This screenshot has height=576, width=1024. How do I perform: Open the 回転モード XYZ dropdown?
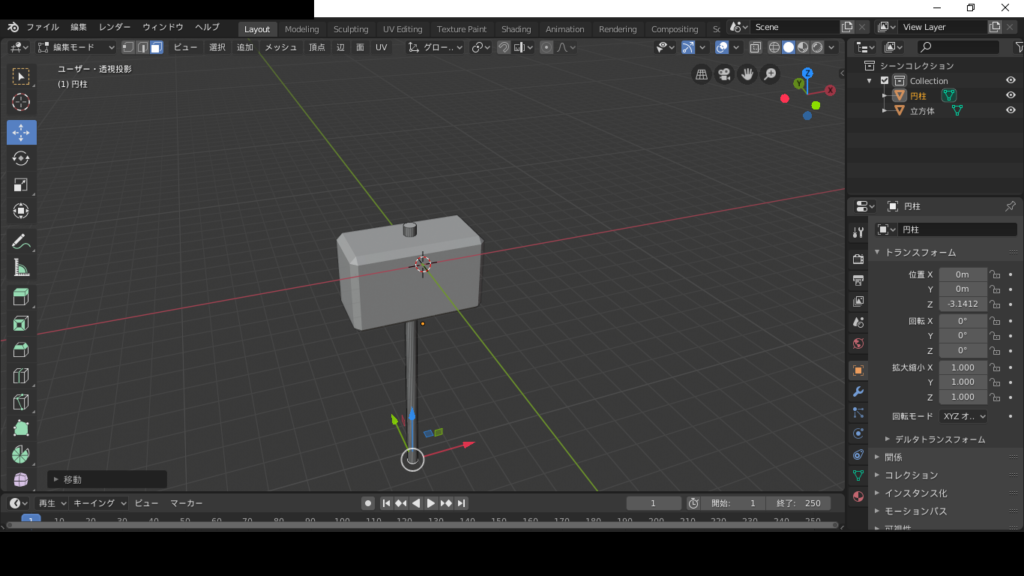963,416
